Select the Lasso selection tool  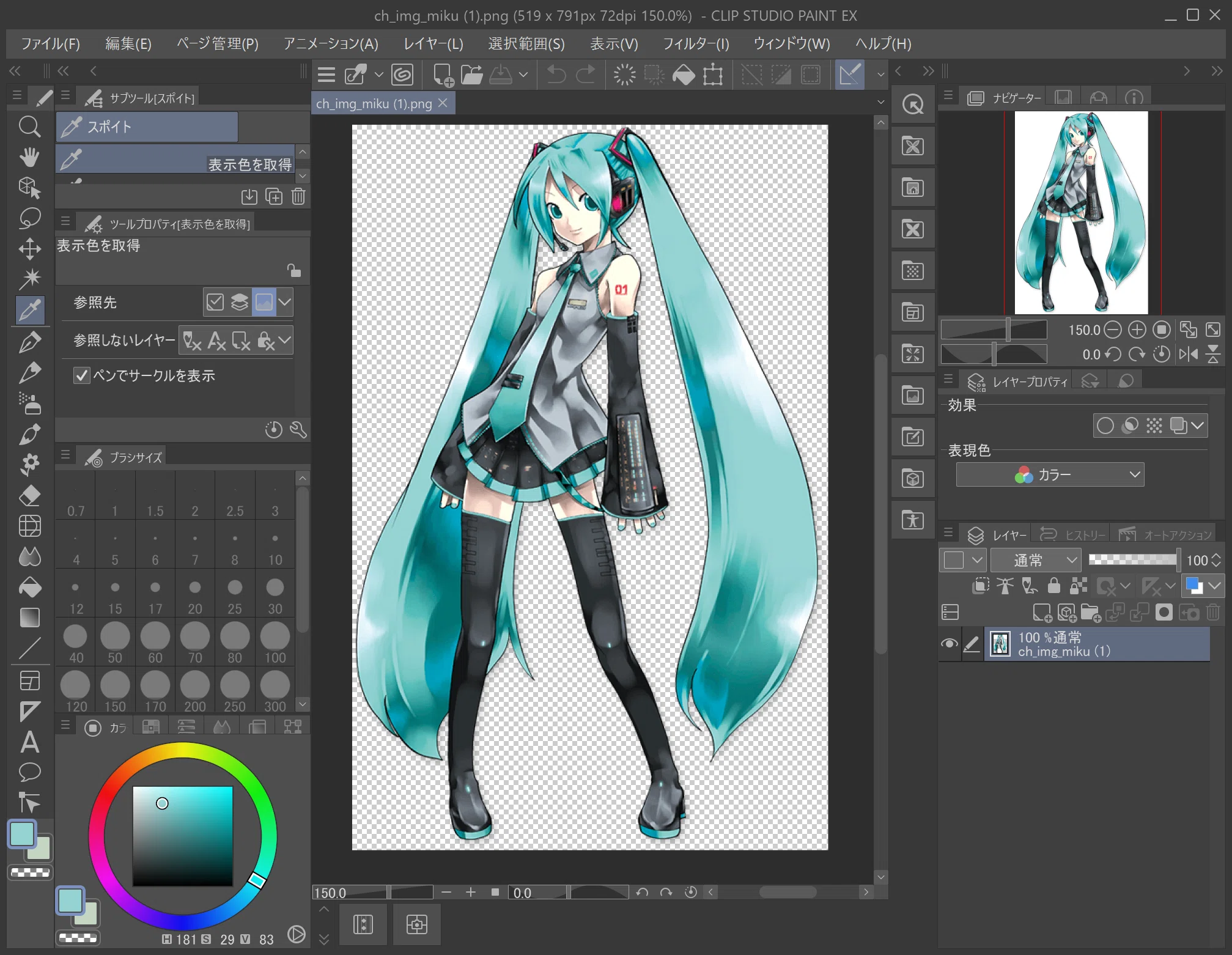pos(29,218)
